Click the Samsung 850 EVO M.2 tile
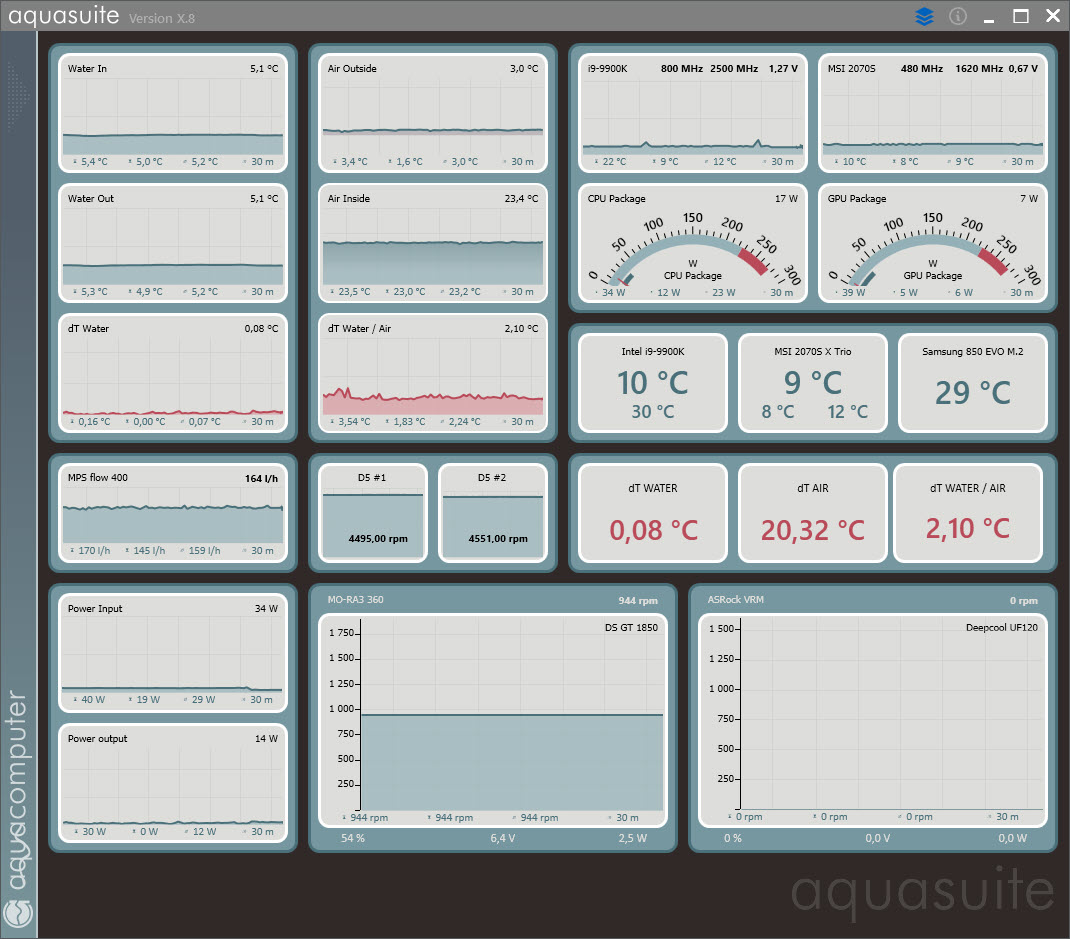The image size is (1070, 939). pos(973,383)
